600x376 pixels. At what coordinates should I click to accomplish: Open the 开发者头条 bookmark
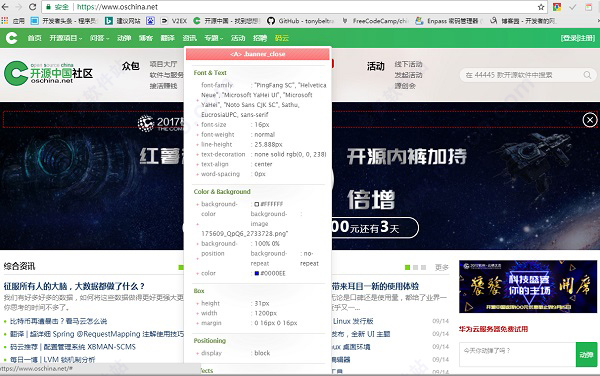[64, 21]
